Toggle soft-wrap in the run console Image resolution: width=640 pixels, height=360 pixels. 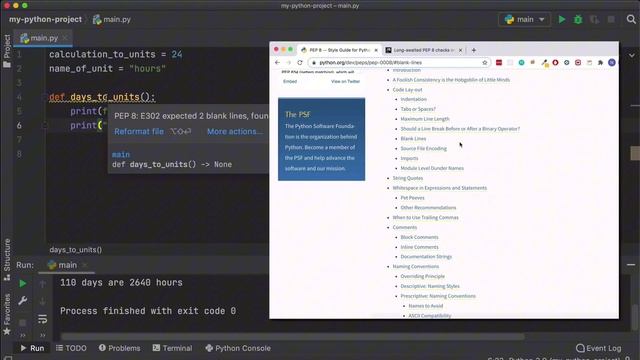click(42, 319)
